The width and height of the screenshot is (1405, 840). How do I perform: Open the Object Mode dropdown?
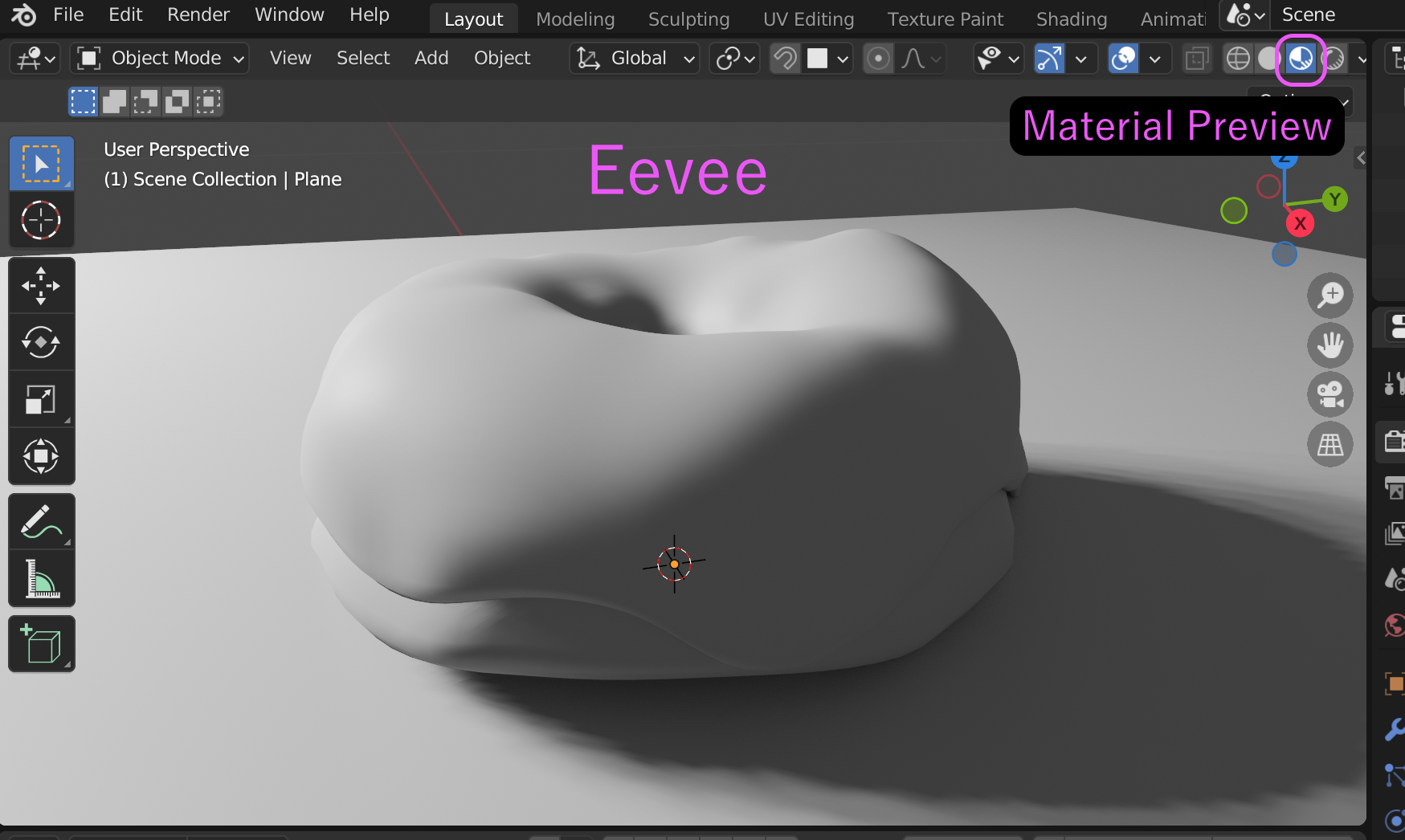(161, 58)
